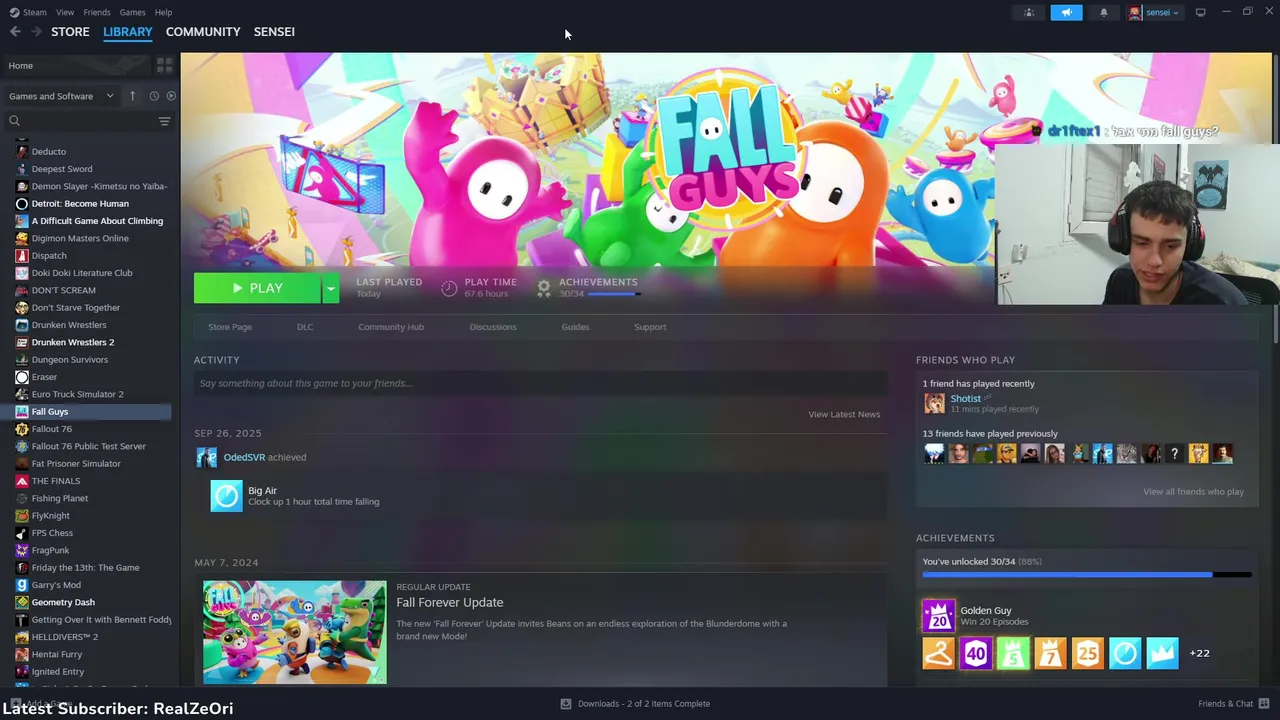The width and height of the screenshot is (1280, 720).
Task: Open the Support link
Action: point(650,327)
